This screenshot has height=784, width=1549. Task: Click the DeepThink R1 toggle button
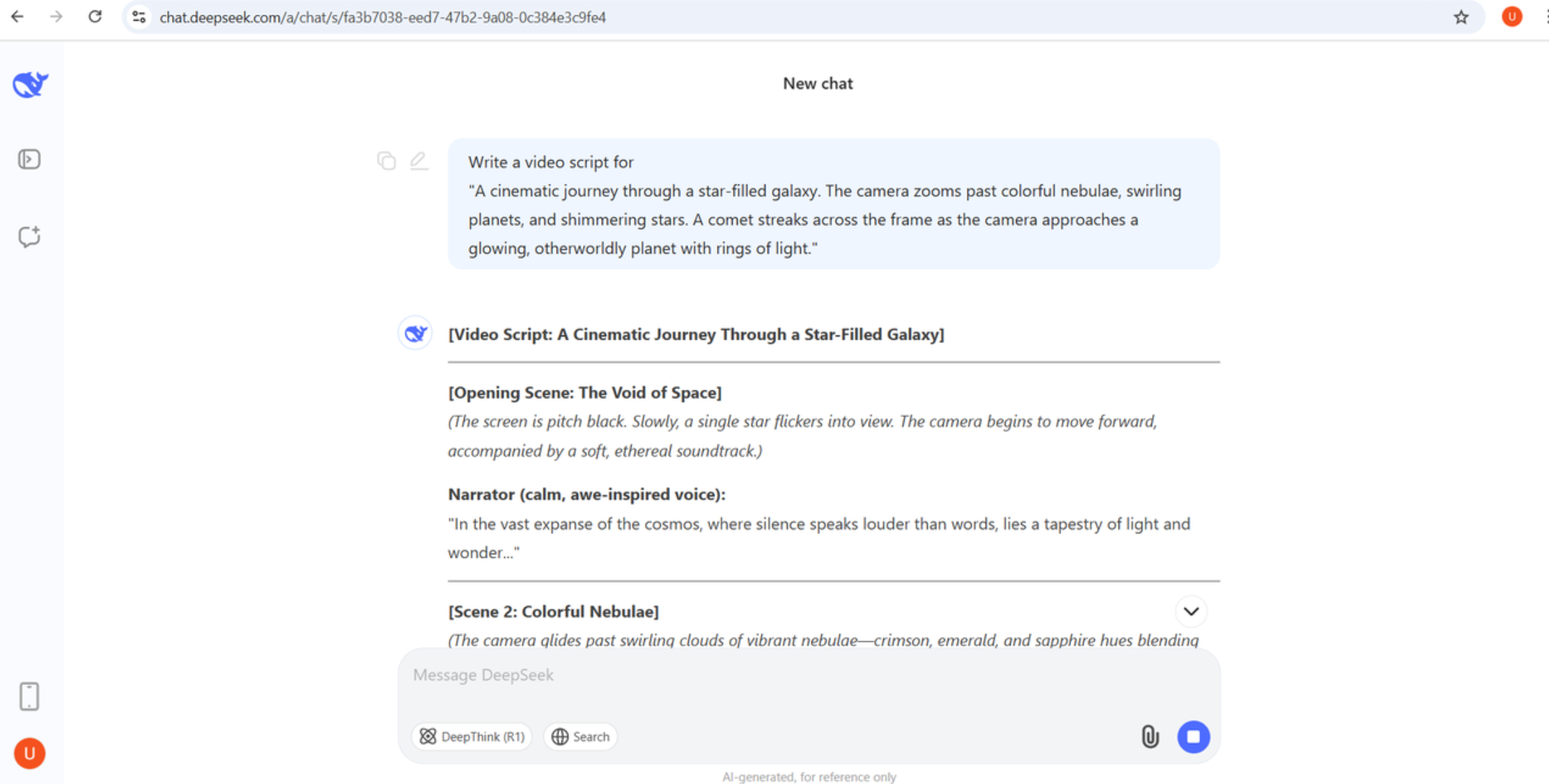(x=474, y=736)
